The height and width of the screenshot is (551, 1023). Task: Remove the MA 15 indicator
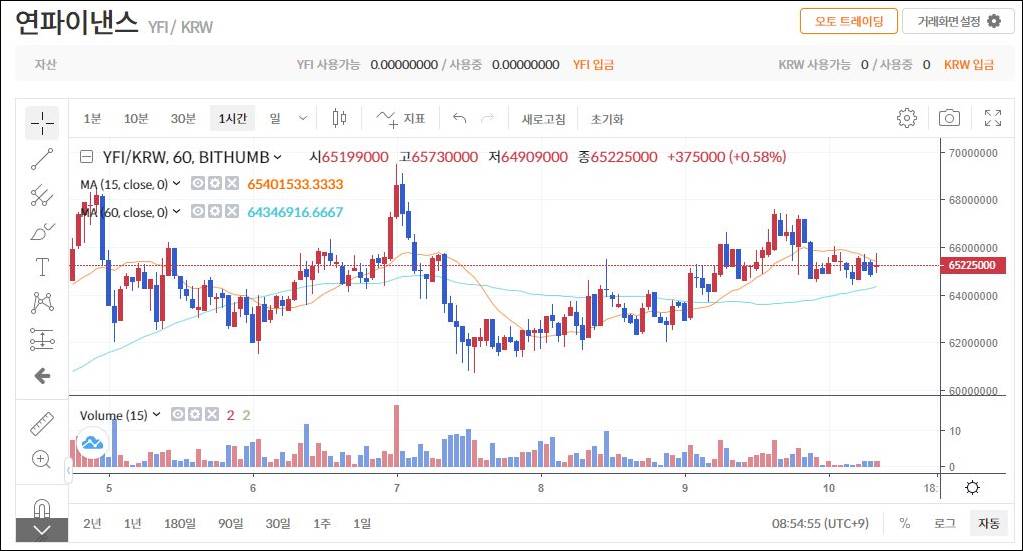[232, 184]
